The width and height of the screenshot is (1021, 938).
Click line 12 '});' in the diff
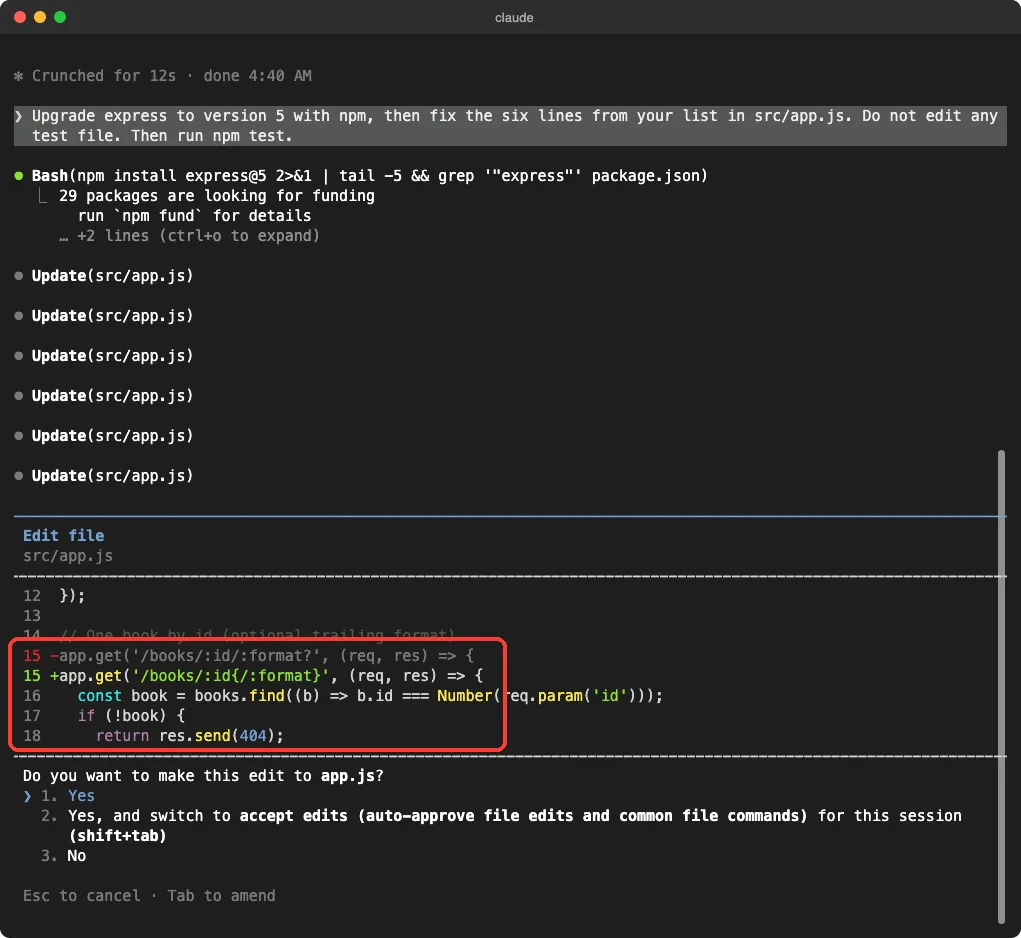coord(54,596)
